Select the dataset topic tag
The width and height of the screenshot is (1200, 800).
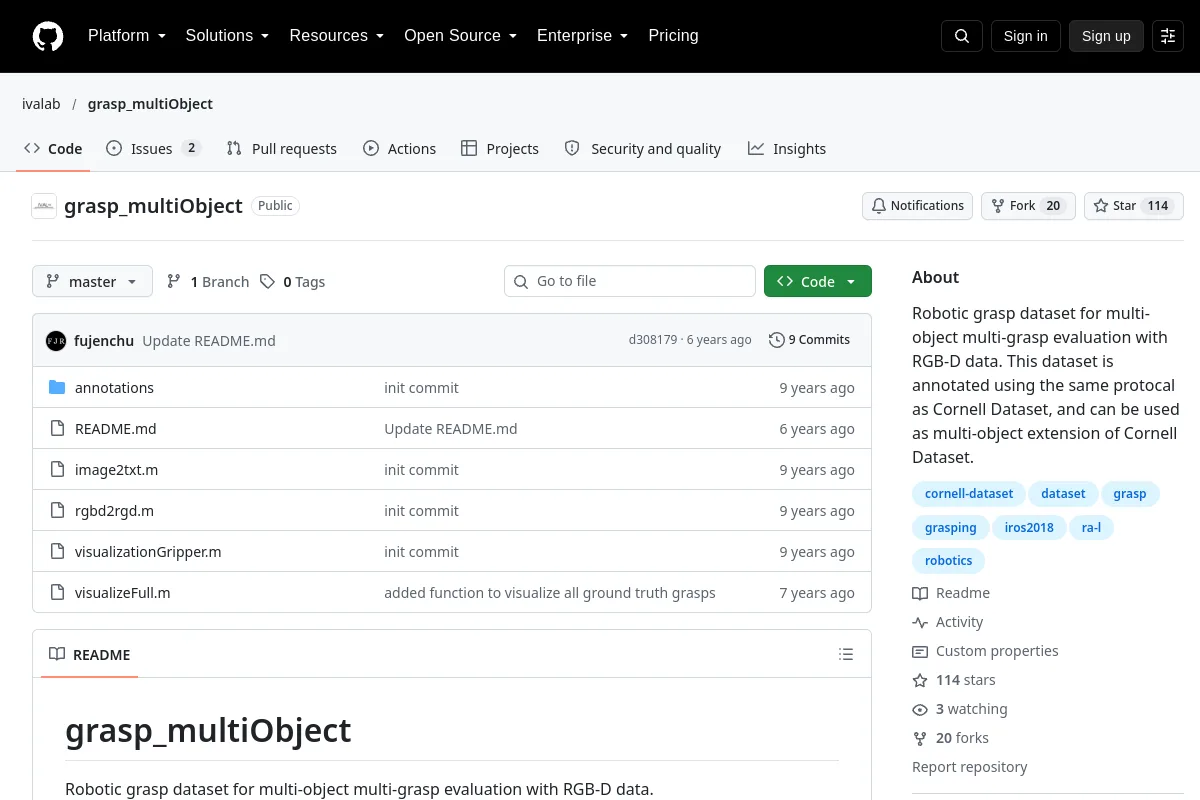point(1063,494)
